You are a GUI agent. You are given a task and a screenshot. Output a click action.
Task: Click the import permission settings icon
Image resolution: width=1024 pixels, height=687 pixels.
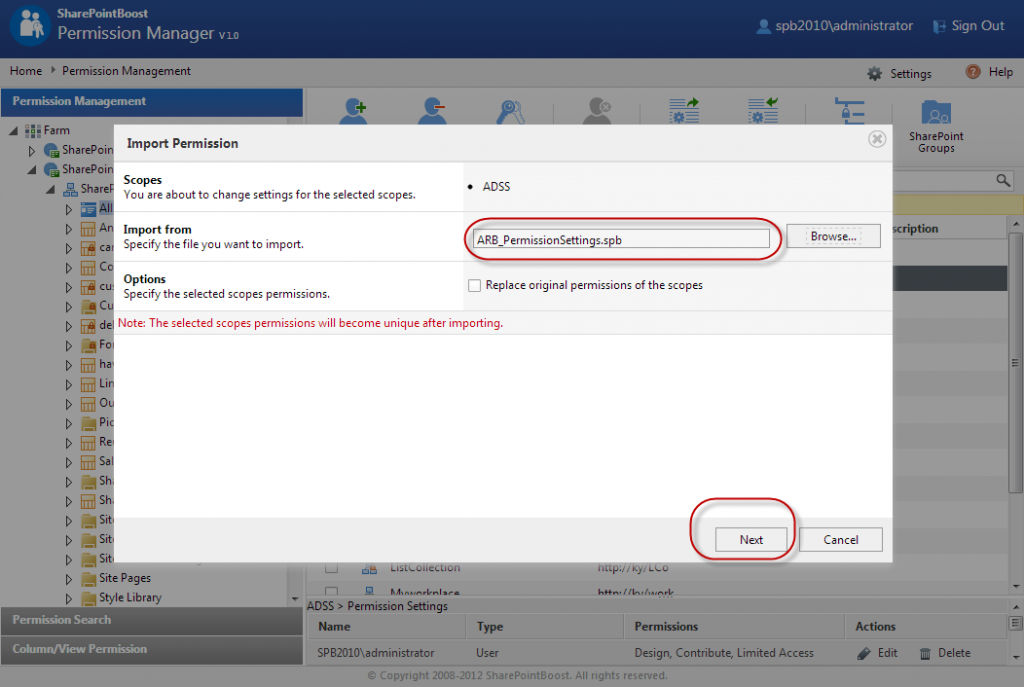point(763,112)
